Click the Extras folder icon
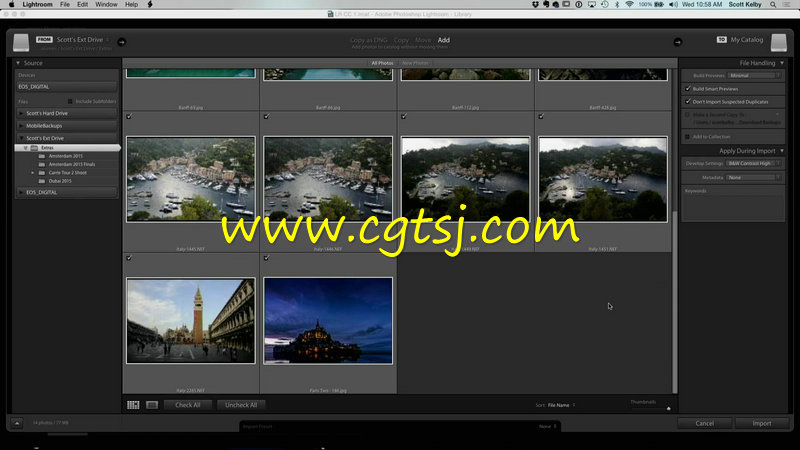The height and width of the screenshot is (450, 800). pos(35,147)
